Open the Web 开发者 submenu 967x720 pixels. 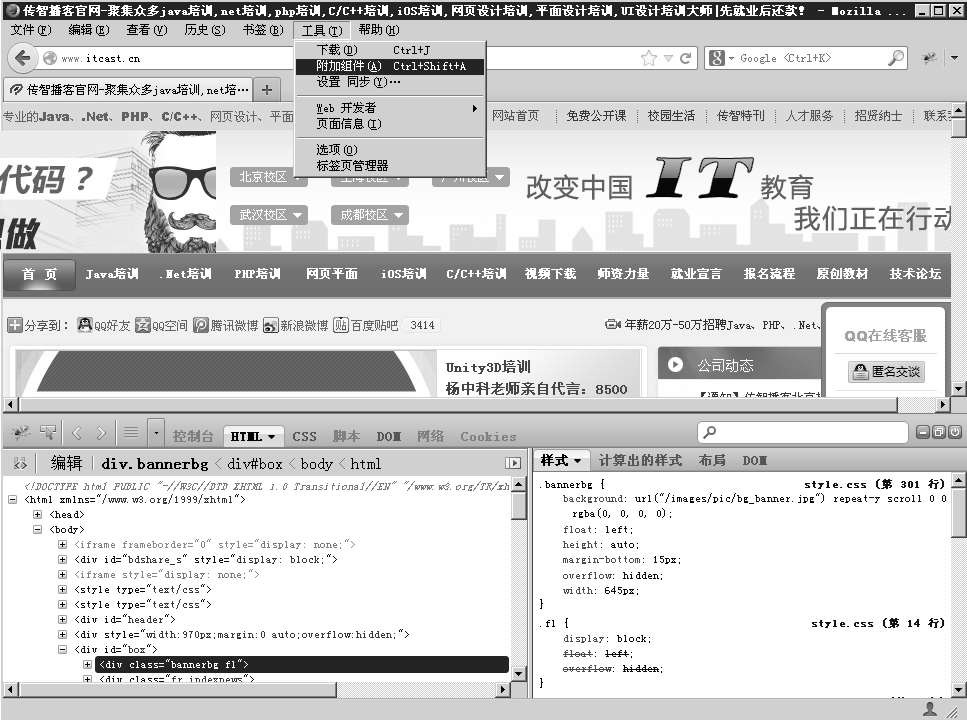point(390,108)
